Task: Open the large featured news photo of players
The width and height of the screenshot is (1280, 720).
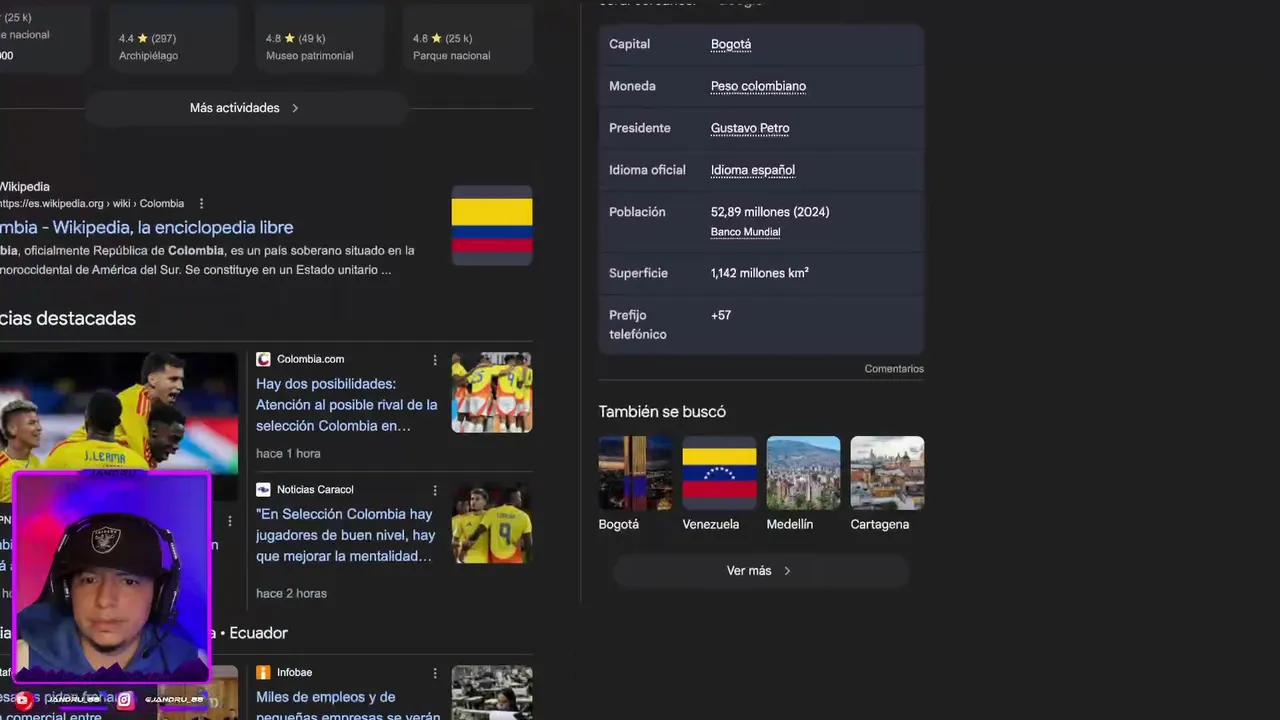Action: tap(119, 412)
